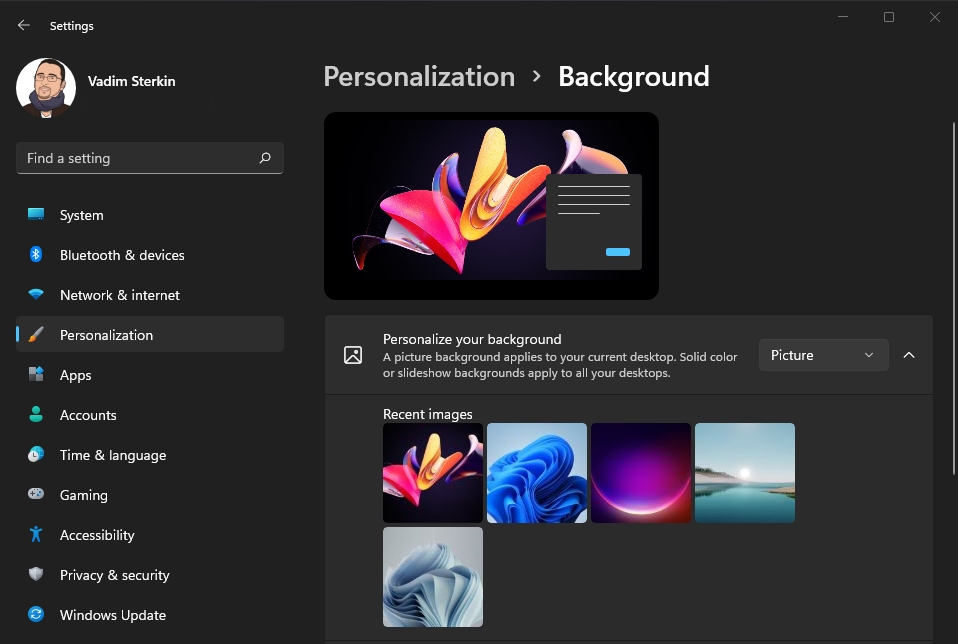Click the Bluetooth icon in sidebar
This screenshot has height=644, width=958.
point(36,254)
